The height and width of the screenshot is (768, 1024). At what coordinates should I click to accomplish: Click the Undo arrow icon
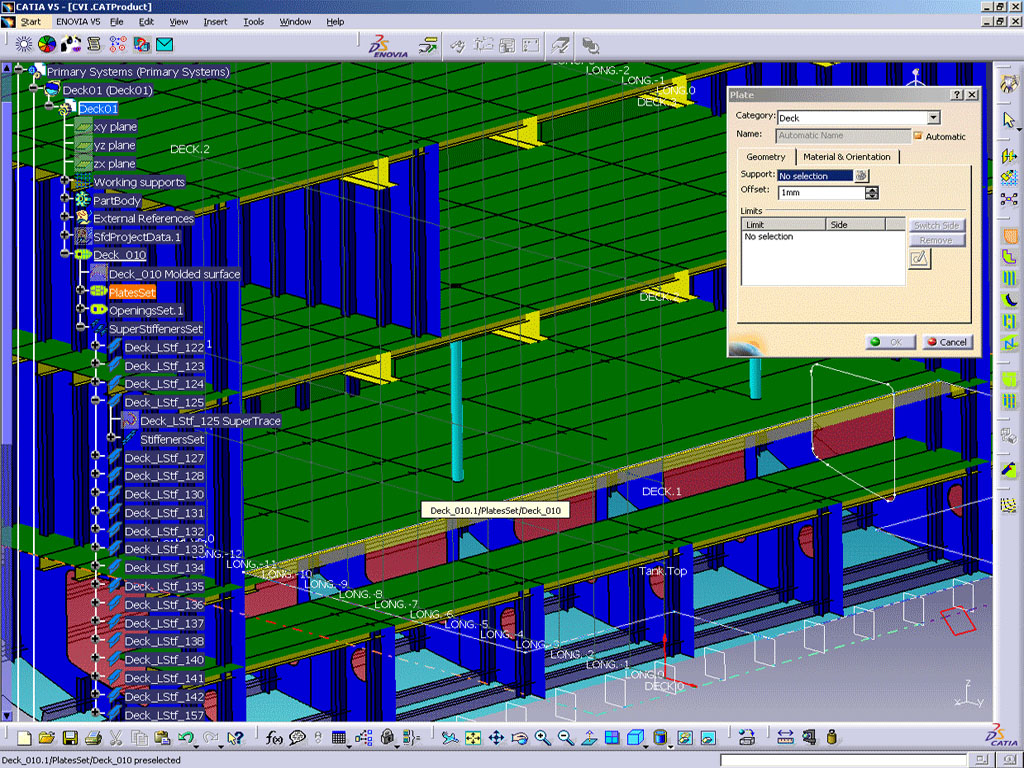coord(185,738)
